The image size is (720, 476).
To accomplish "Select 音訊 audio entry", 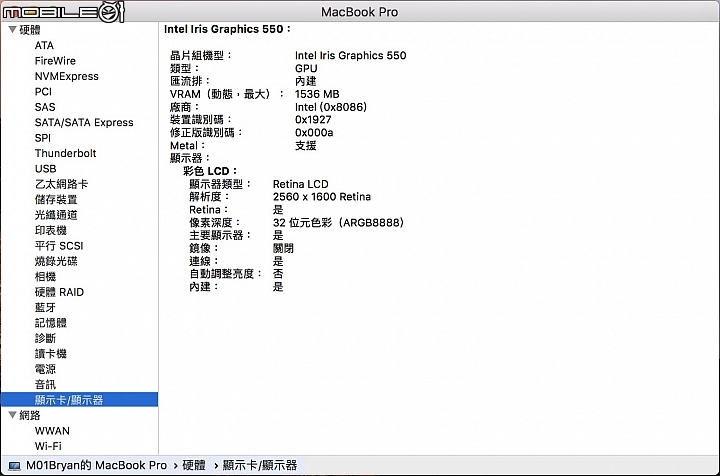I will pos(45,384).
